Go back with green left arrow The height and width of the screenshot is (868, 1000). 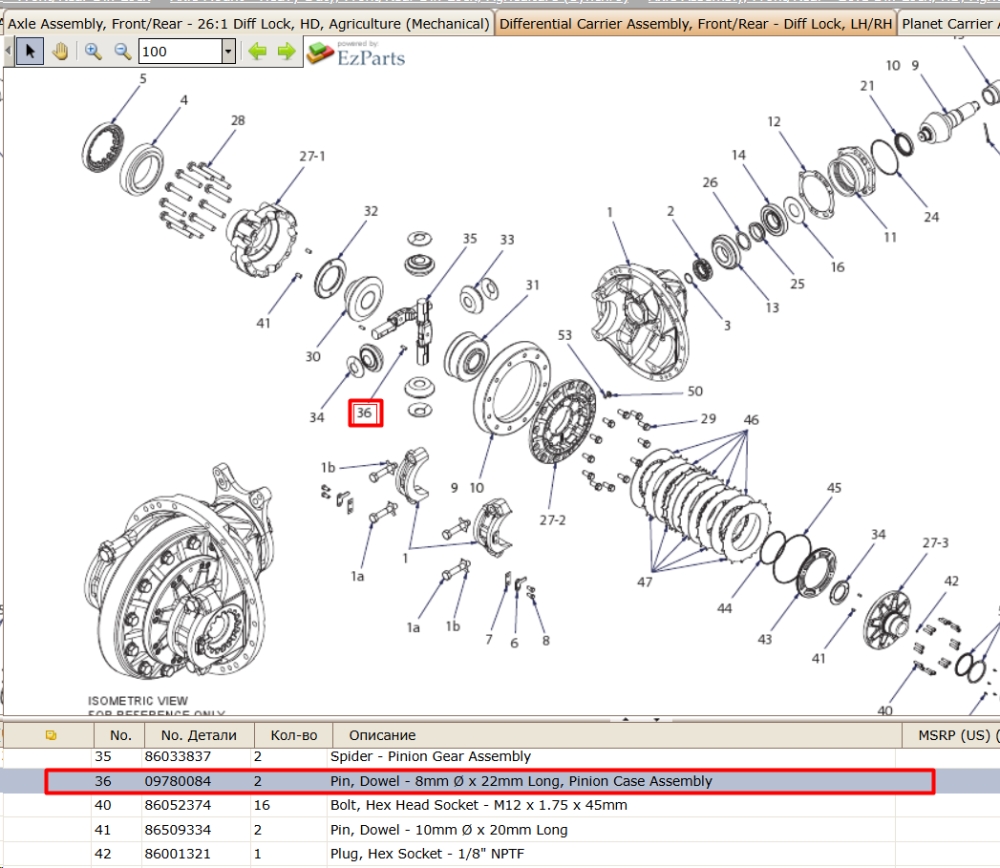click(258, 51)
